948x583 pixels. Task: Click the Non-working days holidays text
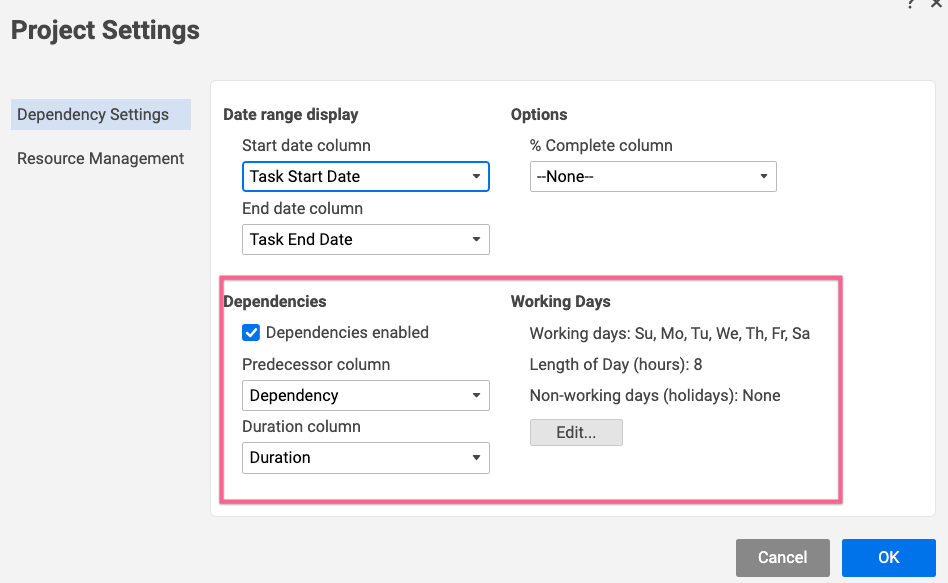(654, 396)
